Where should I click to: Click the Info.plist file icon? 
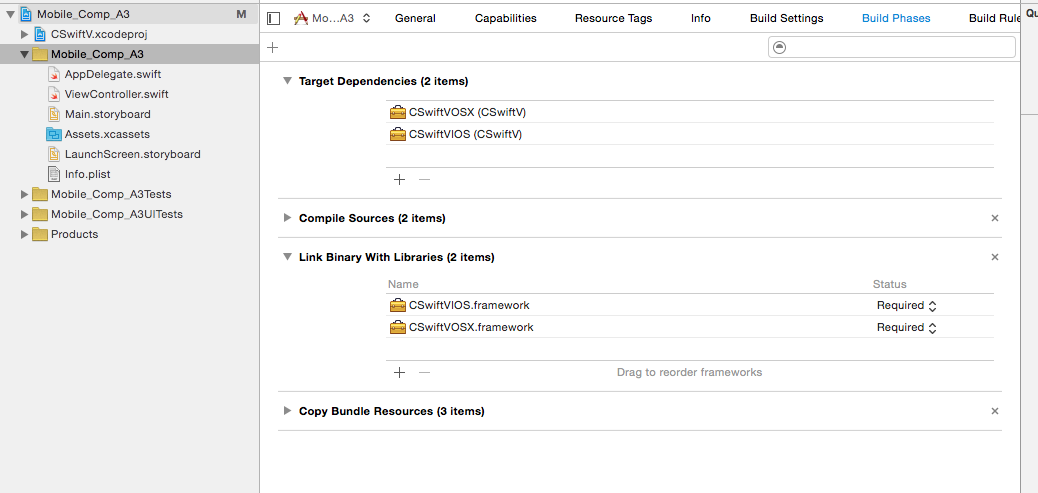[x=54, y=174]
